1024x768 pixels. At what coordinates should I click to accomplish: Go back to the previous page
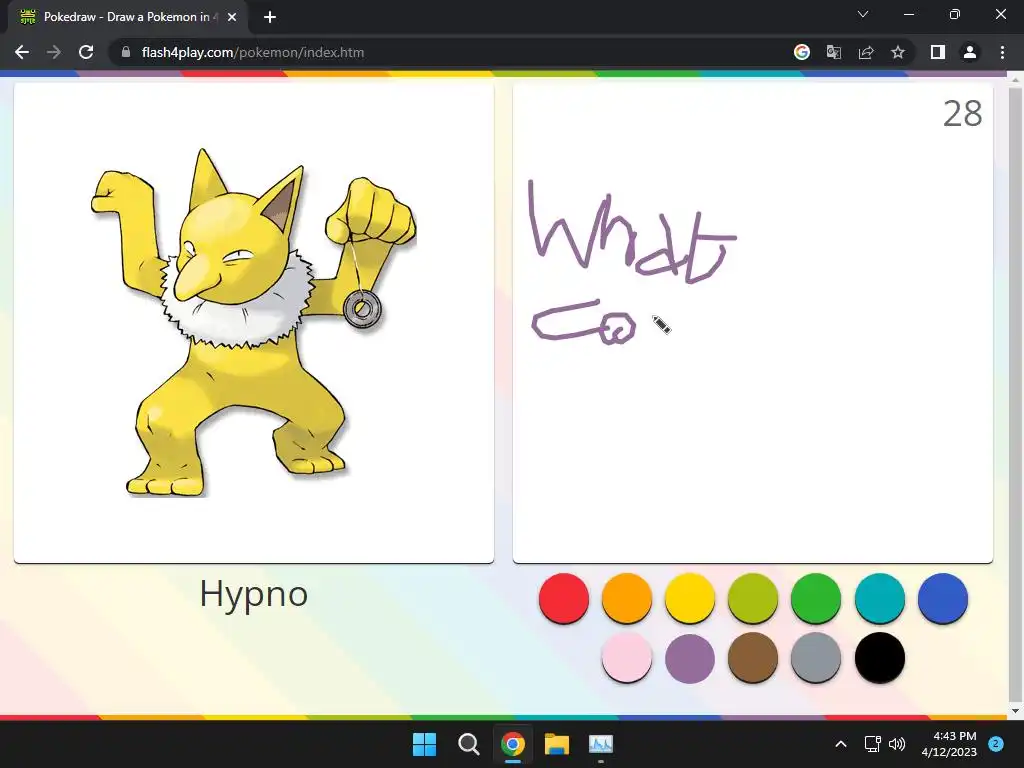(22, 52)
